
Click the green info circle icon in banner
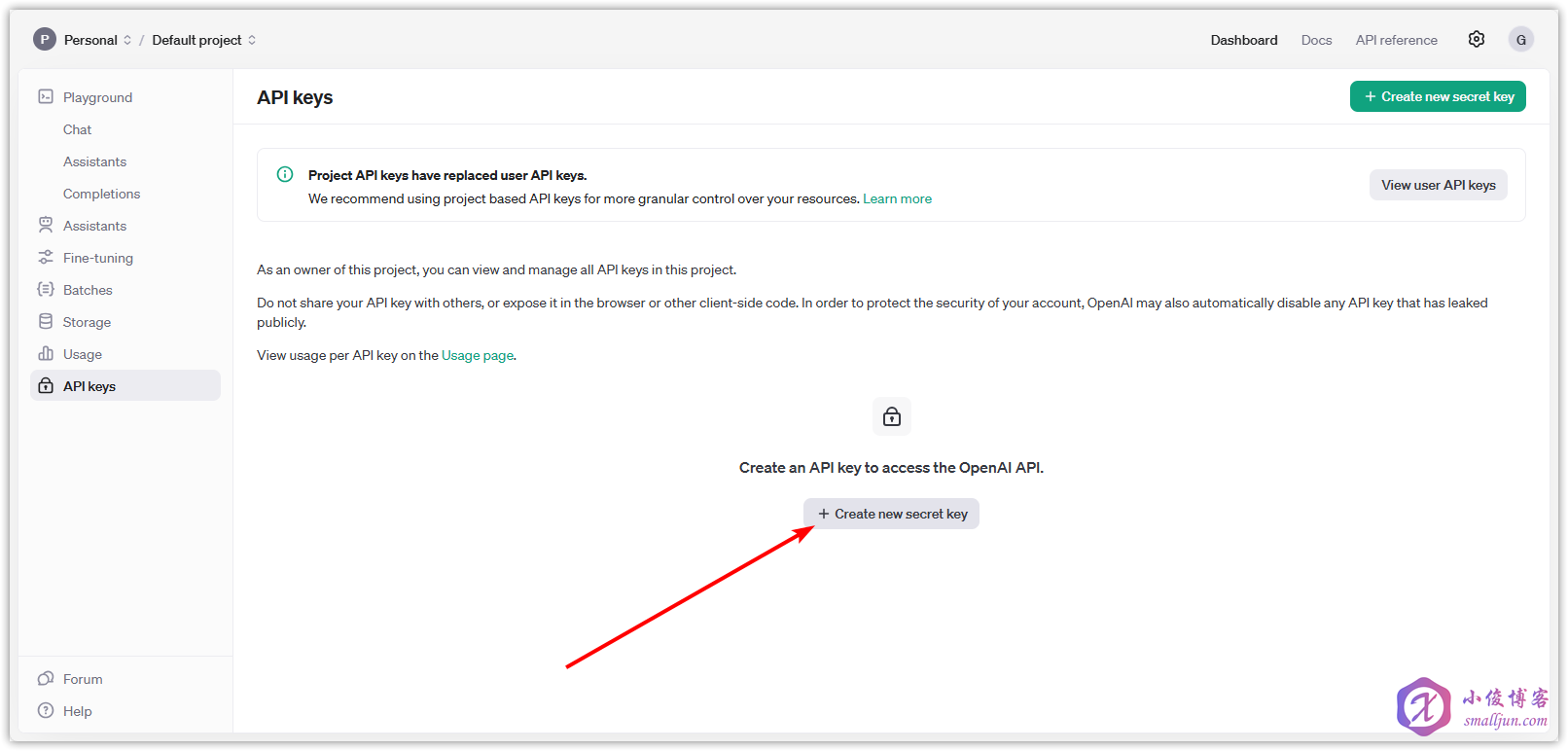285,174
